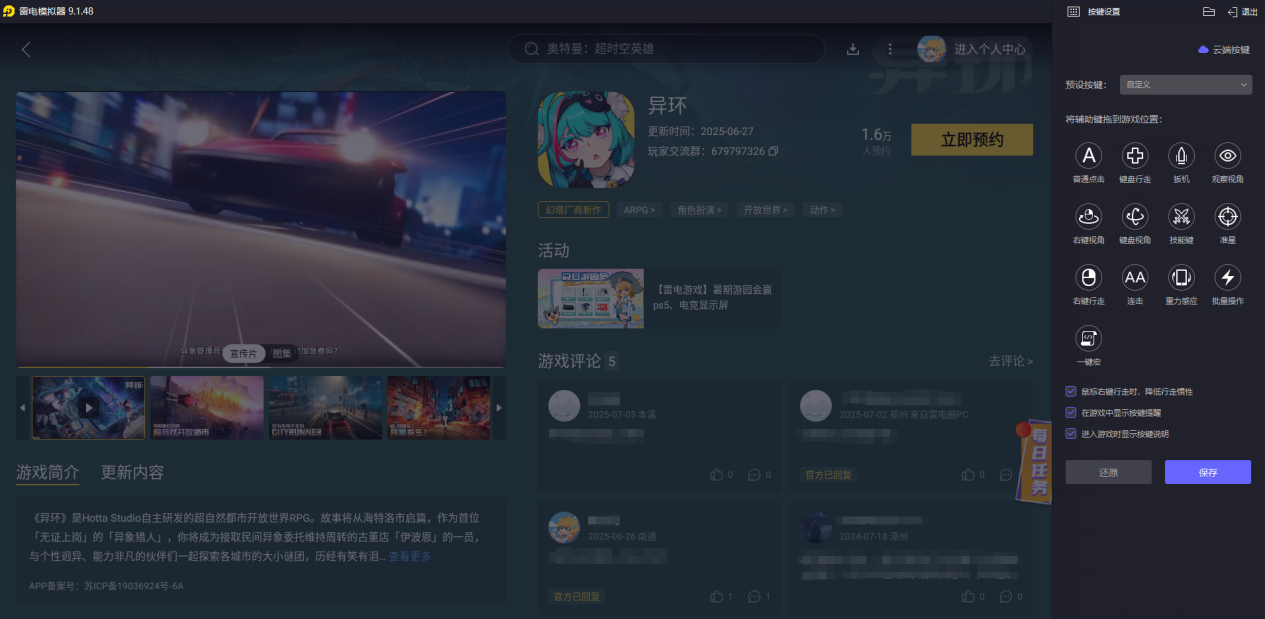1265x619 pixels.
Task: Click the carousel right arrow
Action: tap(499, 407)
